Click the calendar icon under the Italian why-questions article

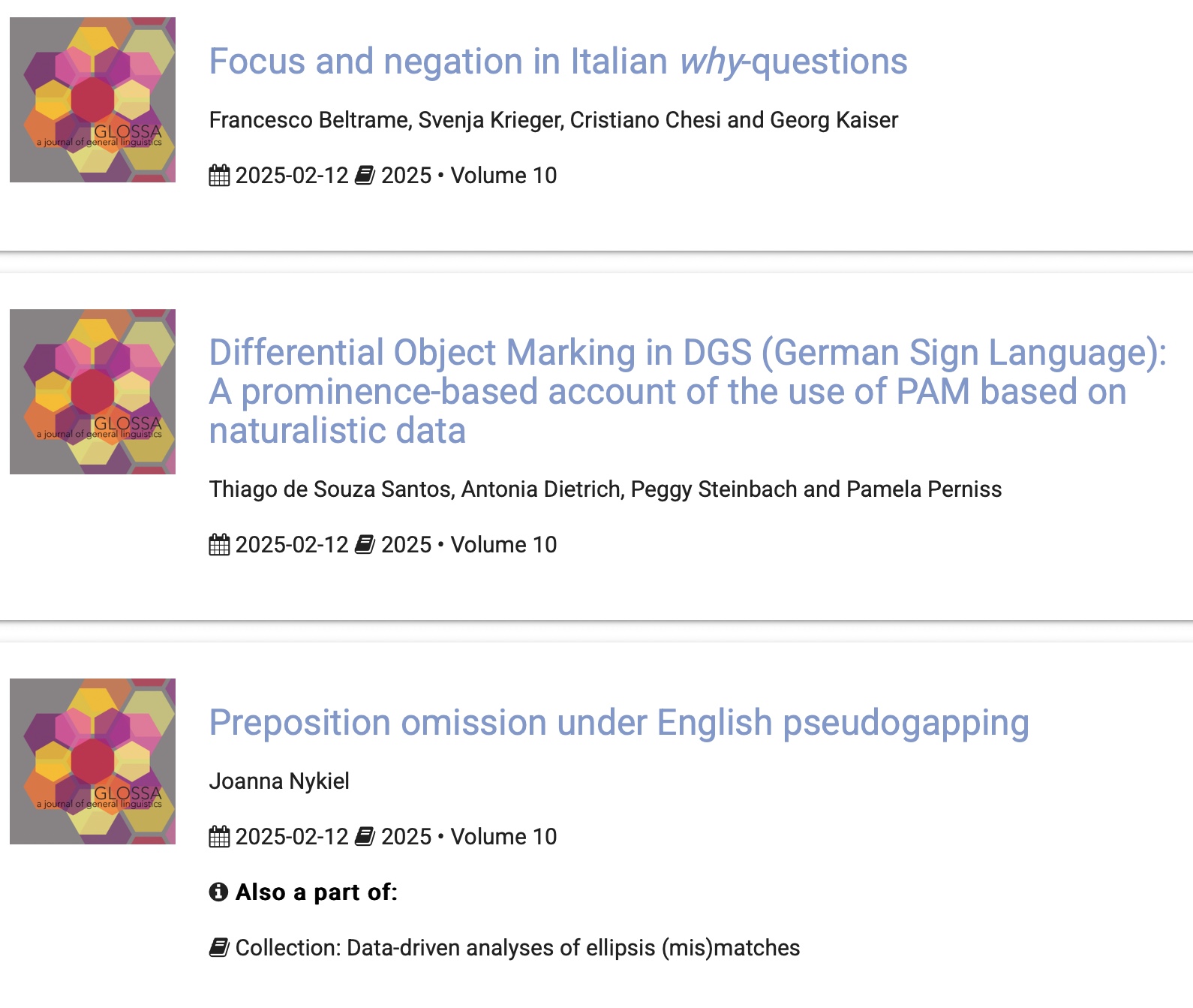point(219,176)
